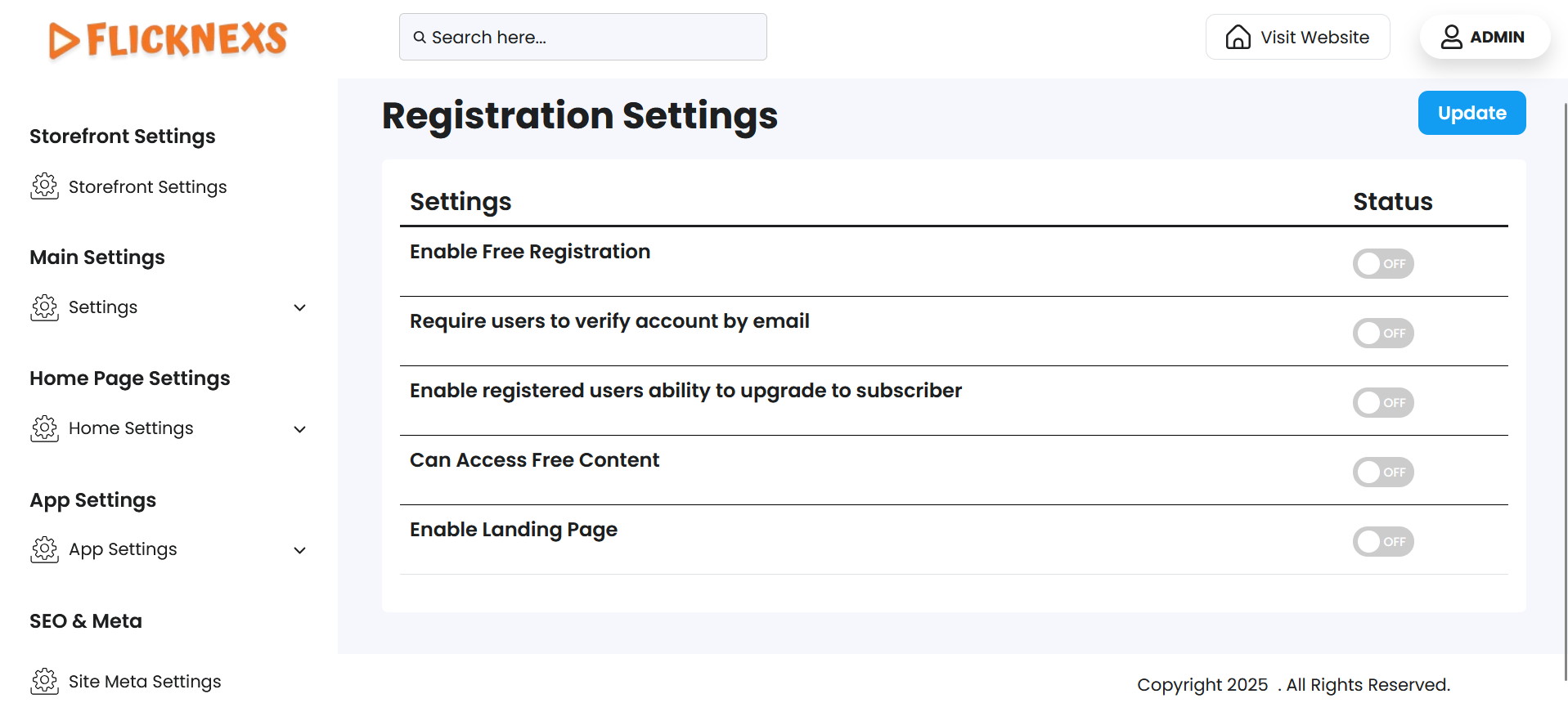
Task: Expand the Settings chevron under Main Settings
Action: (299, 308)
